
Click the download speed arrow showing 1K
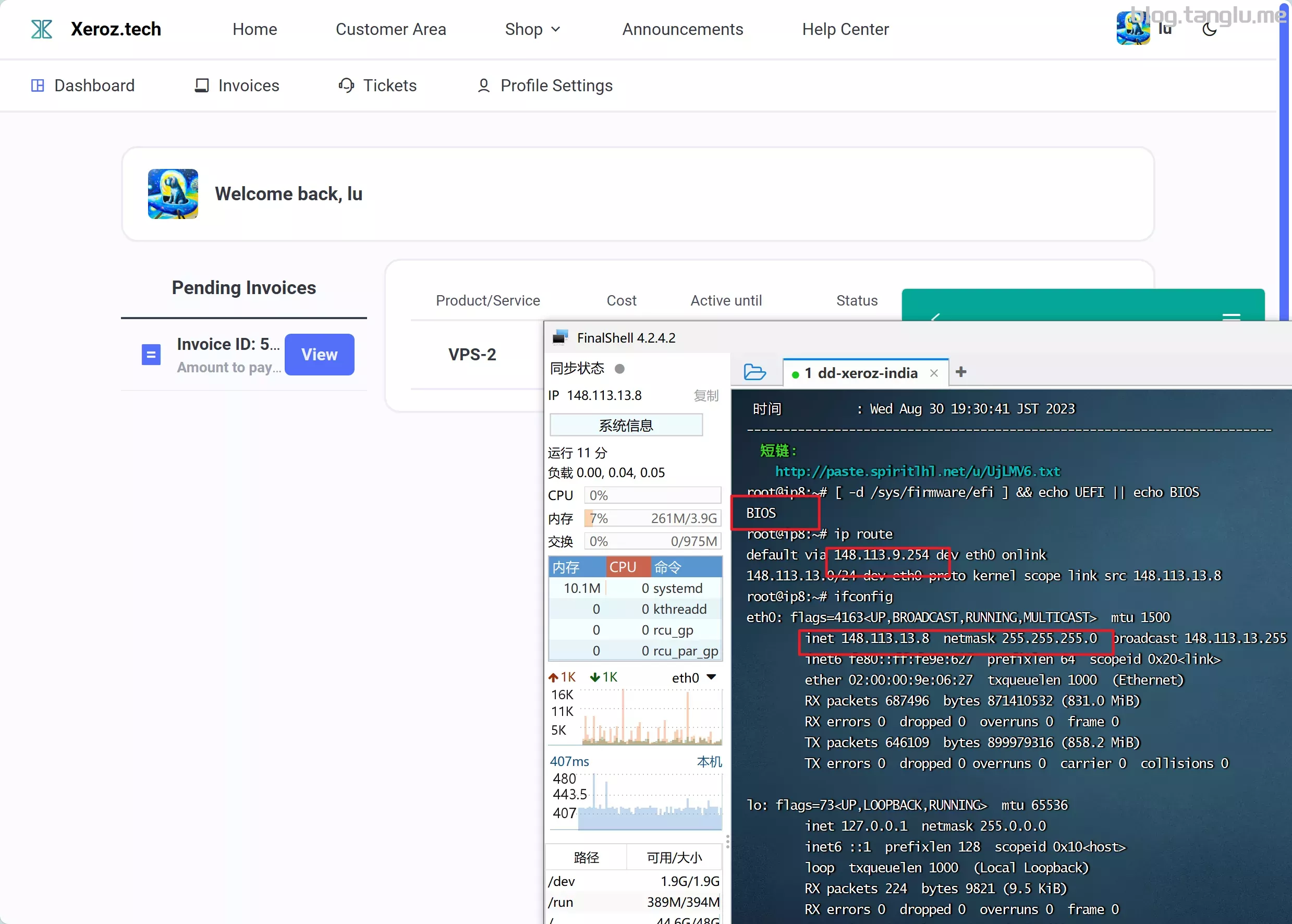click(594, 677)
